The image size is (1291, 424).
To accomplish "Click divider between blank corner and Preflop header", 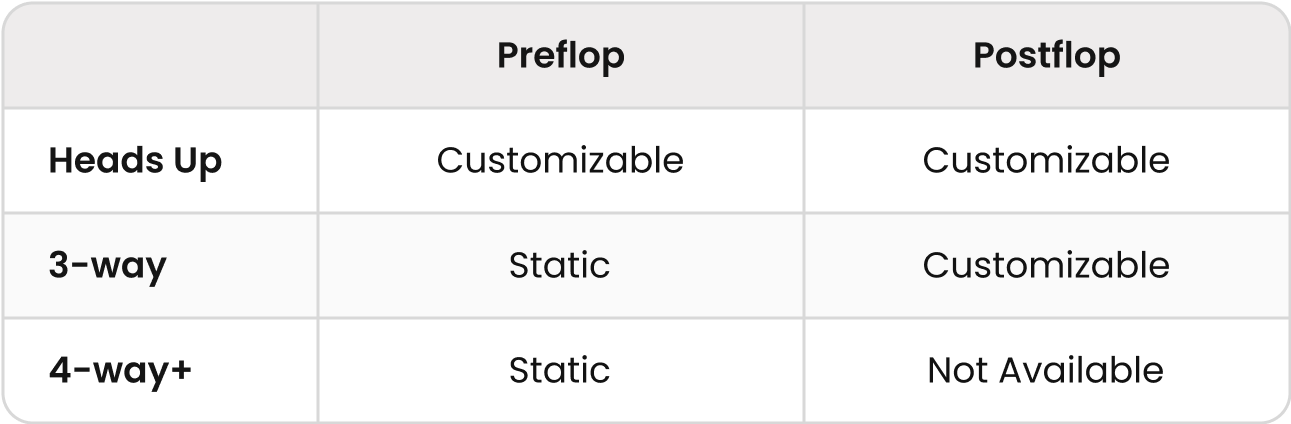I will pos(318,56).
